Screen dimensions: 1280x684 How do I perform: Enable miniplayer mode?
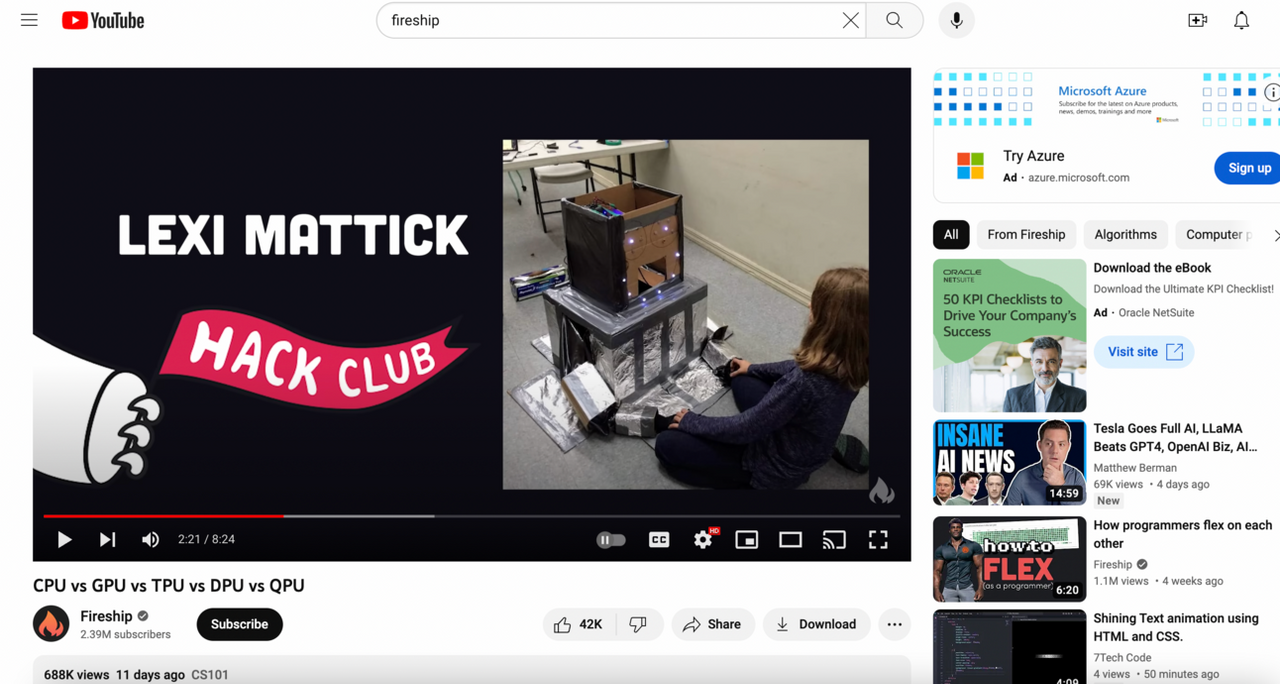pos(747,540)
